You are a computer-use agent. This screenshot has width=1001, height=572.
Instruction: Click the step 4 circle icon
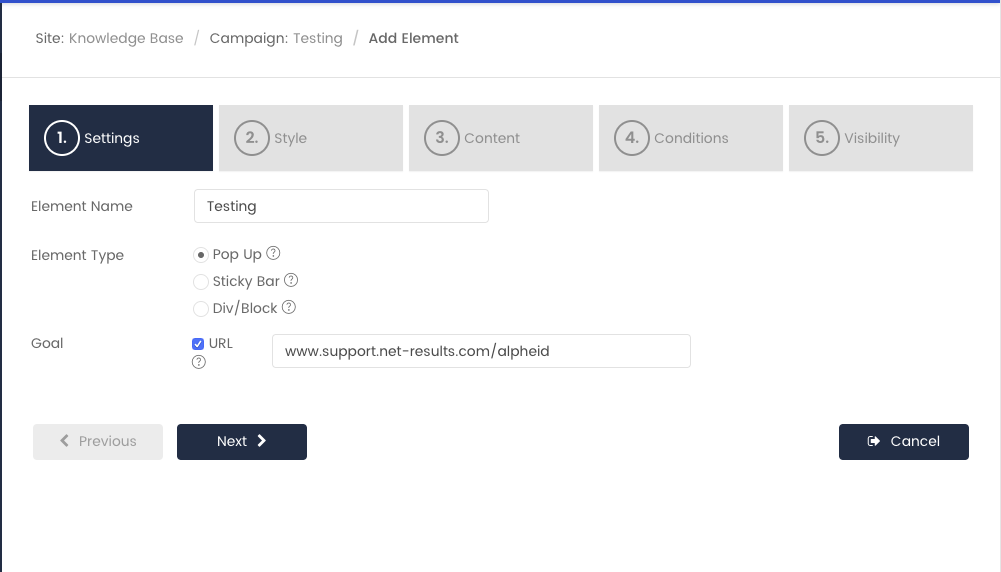[631, 138]
